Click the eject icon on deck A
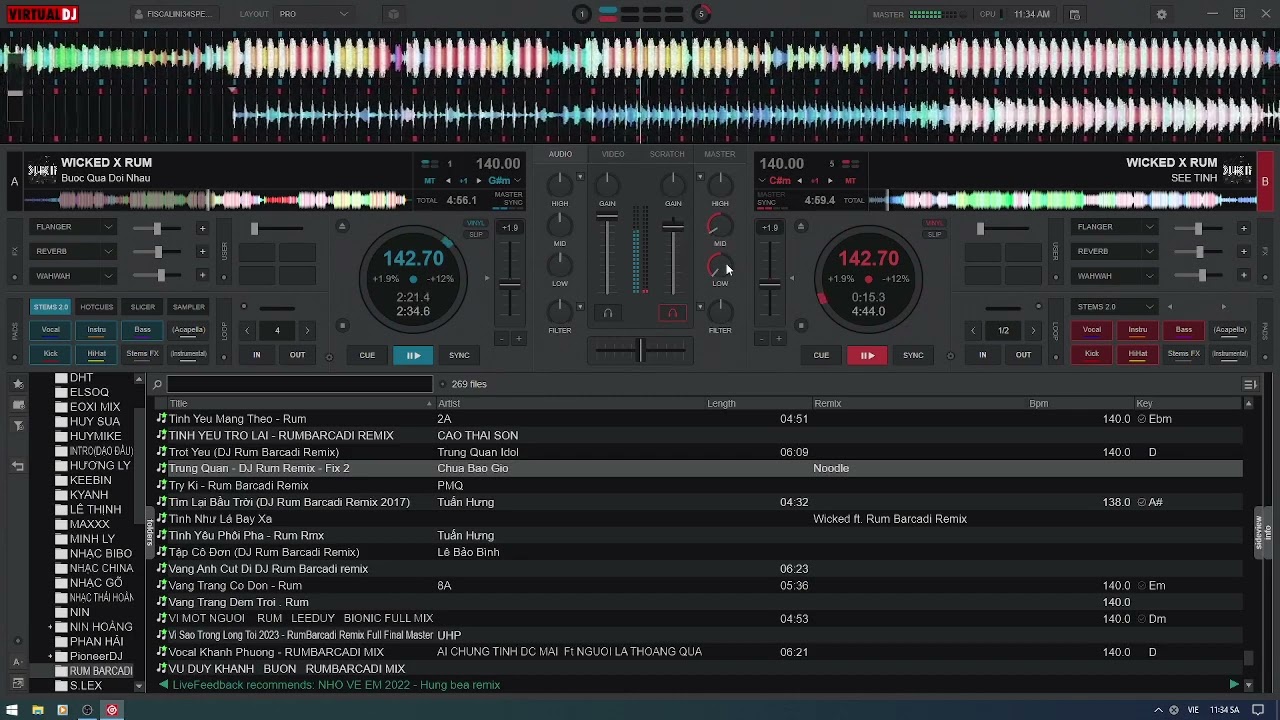Image resolution: width=1280 pixels, height=720 pixels. (x=342, y=226)
